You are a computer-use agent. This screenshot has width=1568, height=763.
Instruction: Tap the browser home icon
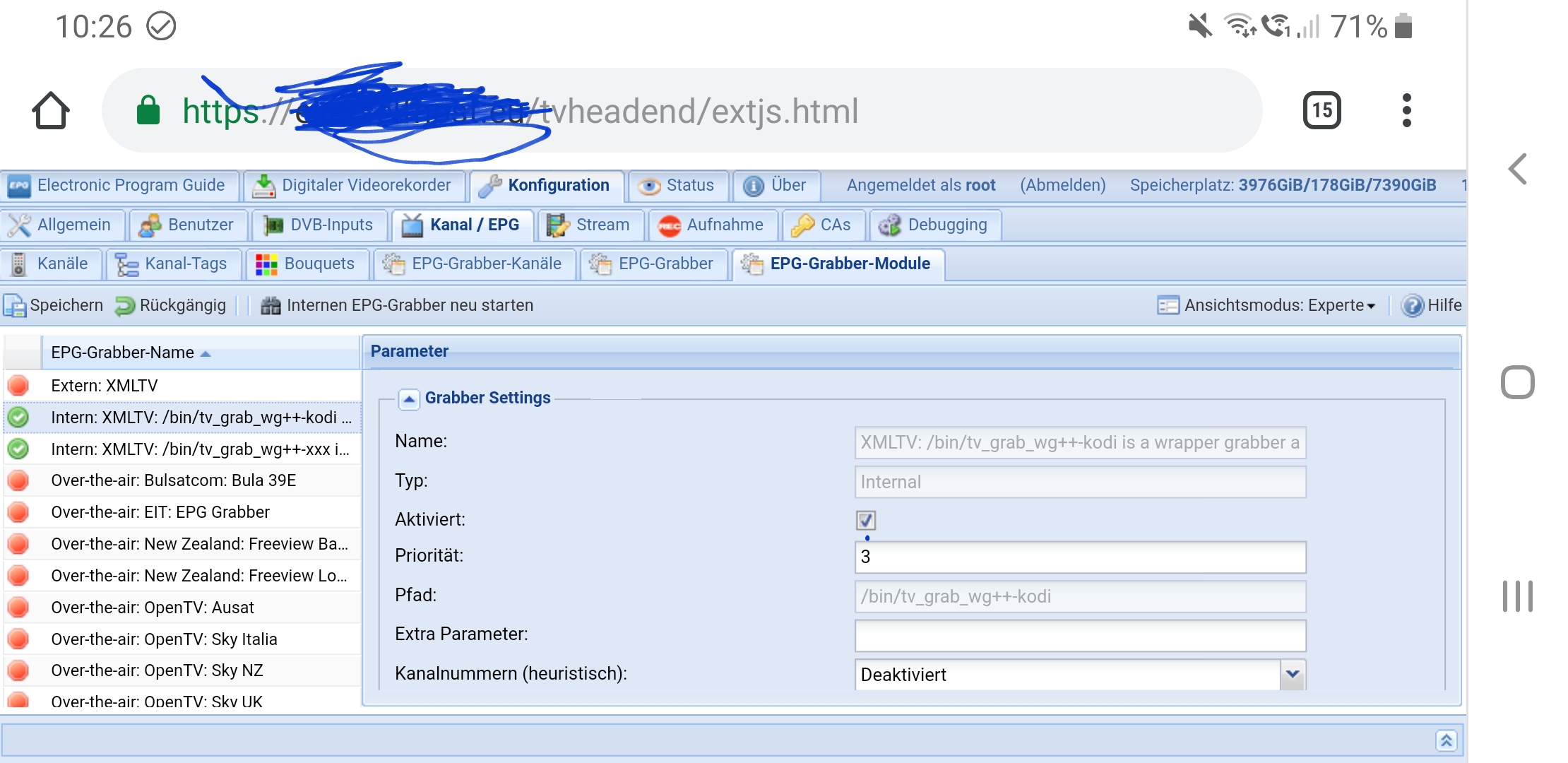click(x=51, y=110)
